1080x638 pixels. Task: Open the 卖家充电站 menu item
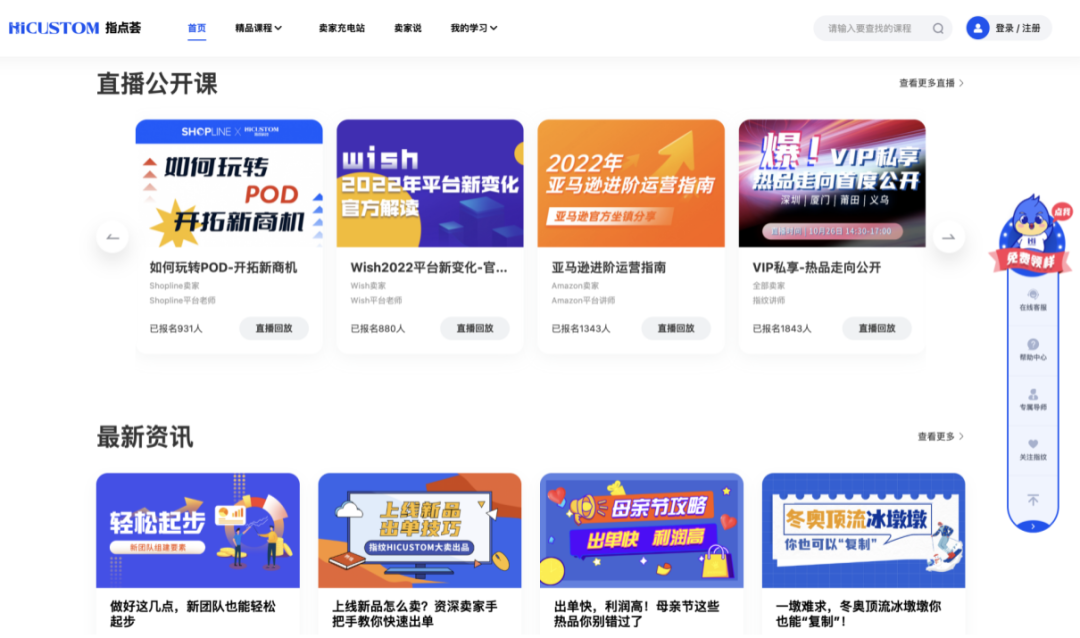tap(342, 28)
